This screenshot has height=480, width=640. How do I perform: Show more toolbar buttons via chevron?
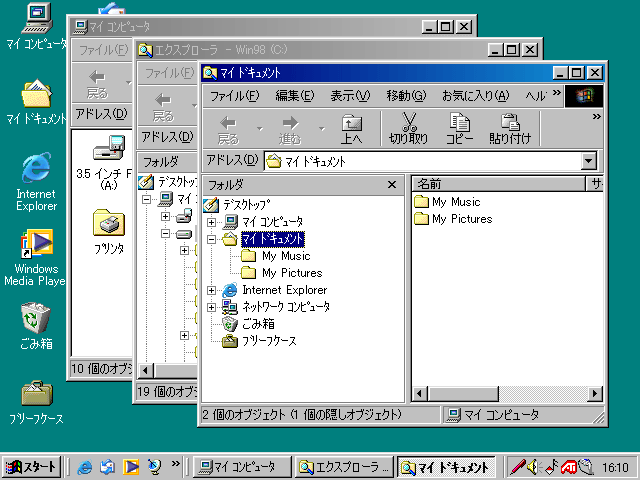coord(596,117)
